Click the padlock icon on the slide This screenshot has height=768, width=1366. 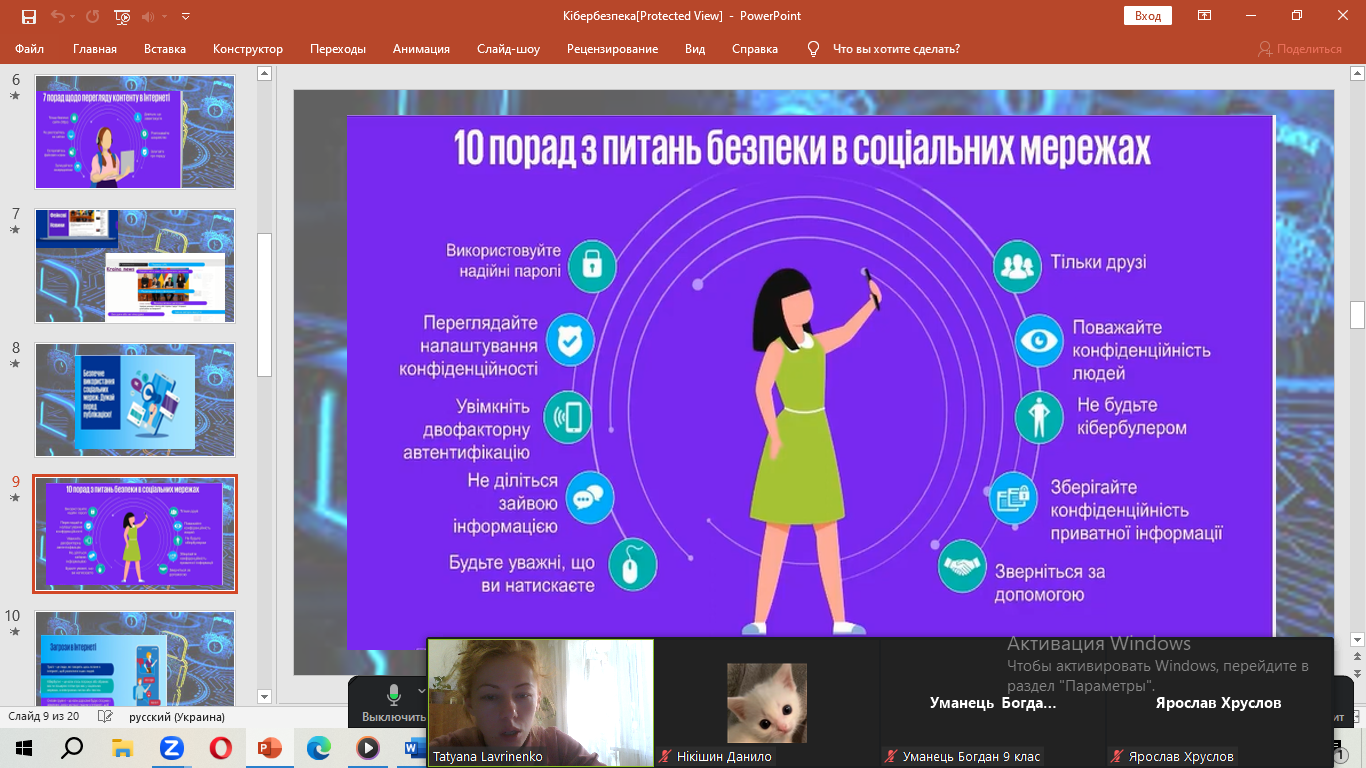coord(591,266)
